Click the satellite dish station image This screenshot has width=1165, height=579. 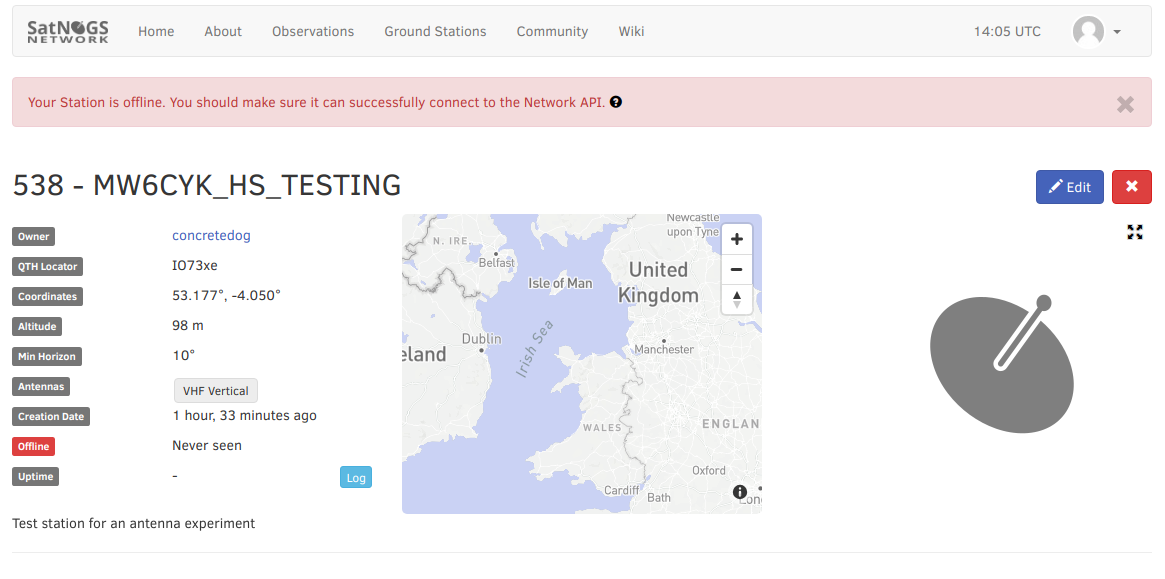[x=1001, y=365]
